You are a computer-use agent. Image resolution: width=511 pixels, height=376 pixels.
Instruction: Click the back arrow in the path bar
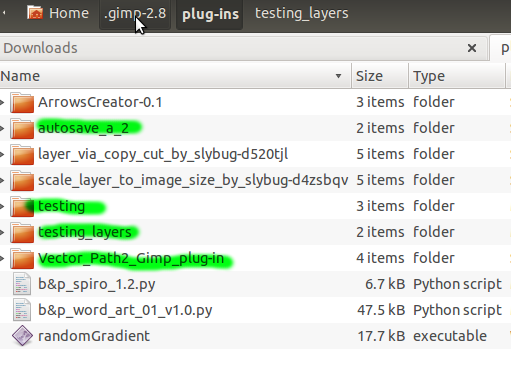pos(4,13)
